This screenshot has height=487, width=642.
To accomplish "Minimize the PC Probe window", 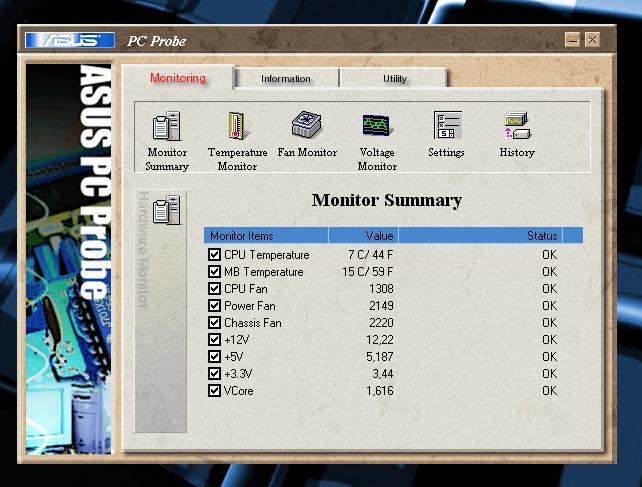I will 572,40.
